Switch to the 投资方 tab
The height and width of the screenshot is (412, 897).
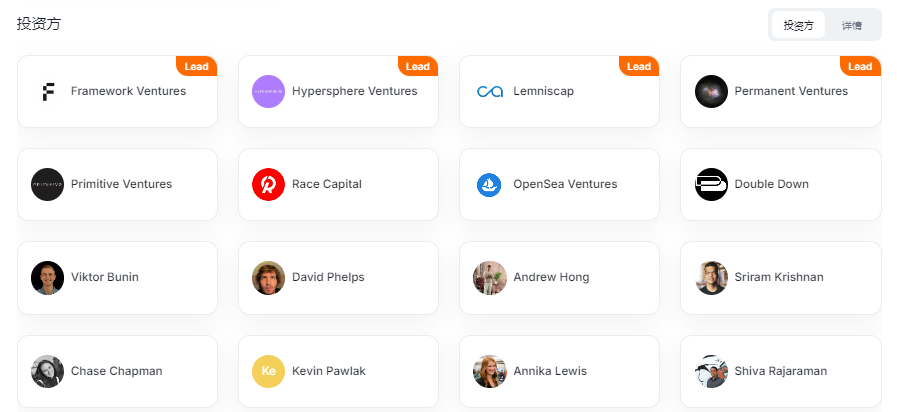coord(798,25)
